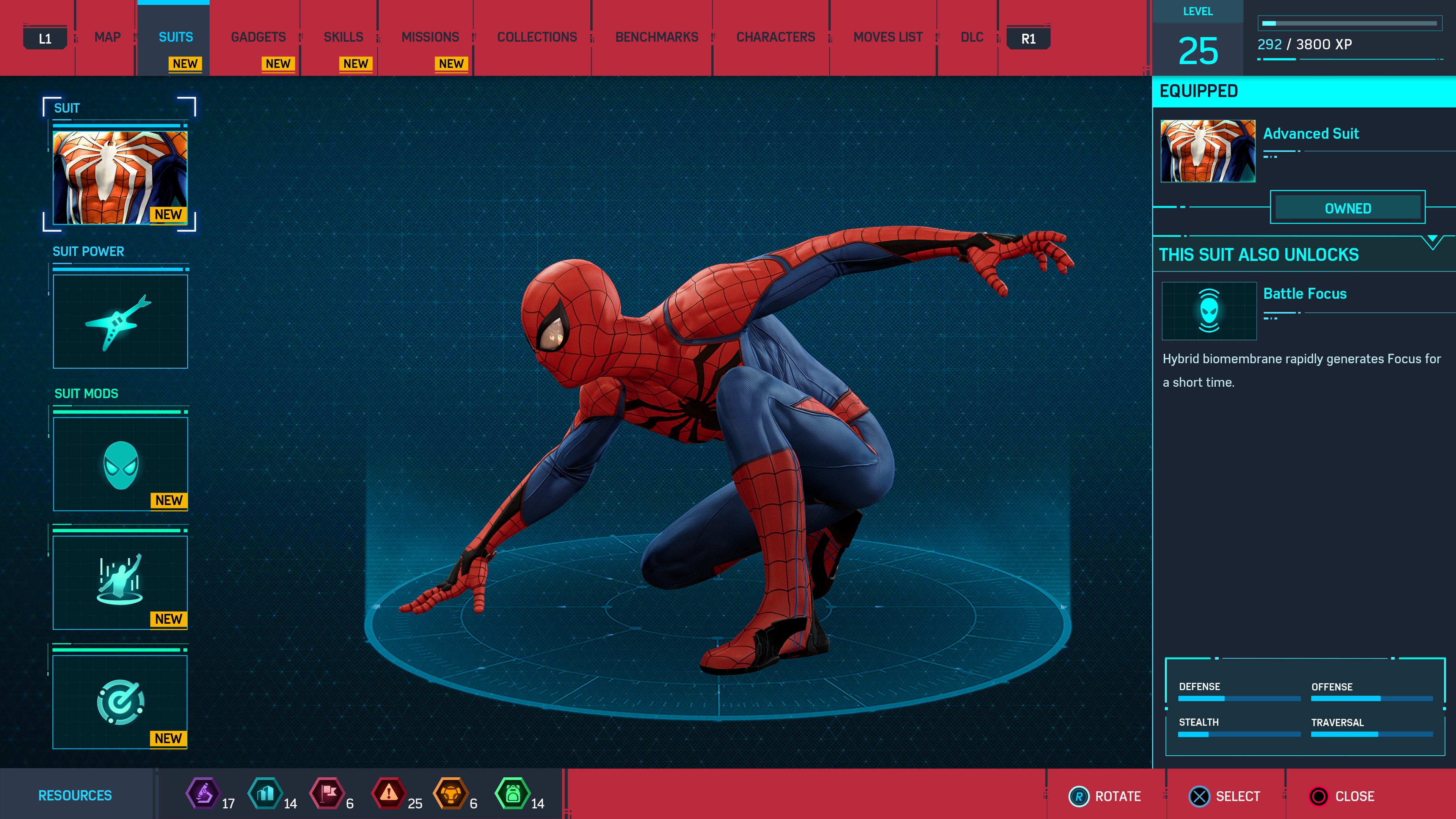This screenshot has height=819, width=1456.
Task: Open the SKILLS tab
Action: 343,37
